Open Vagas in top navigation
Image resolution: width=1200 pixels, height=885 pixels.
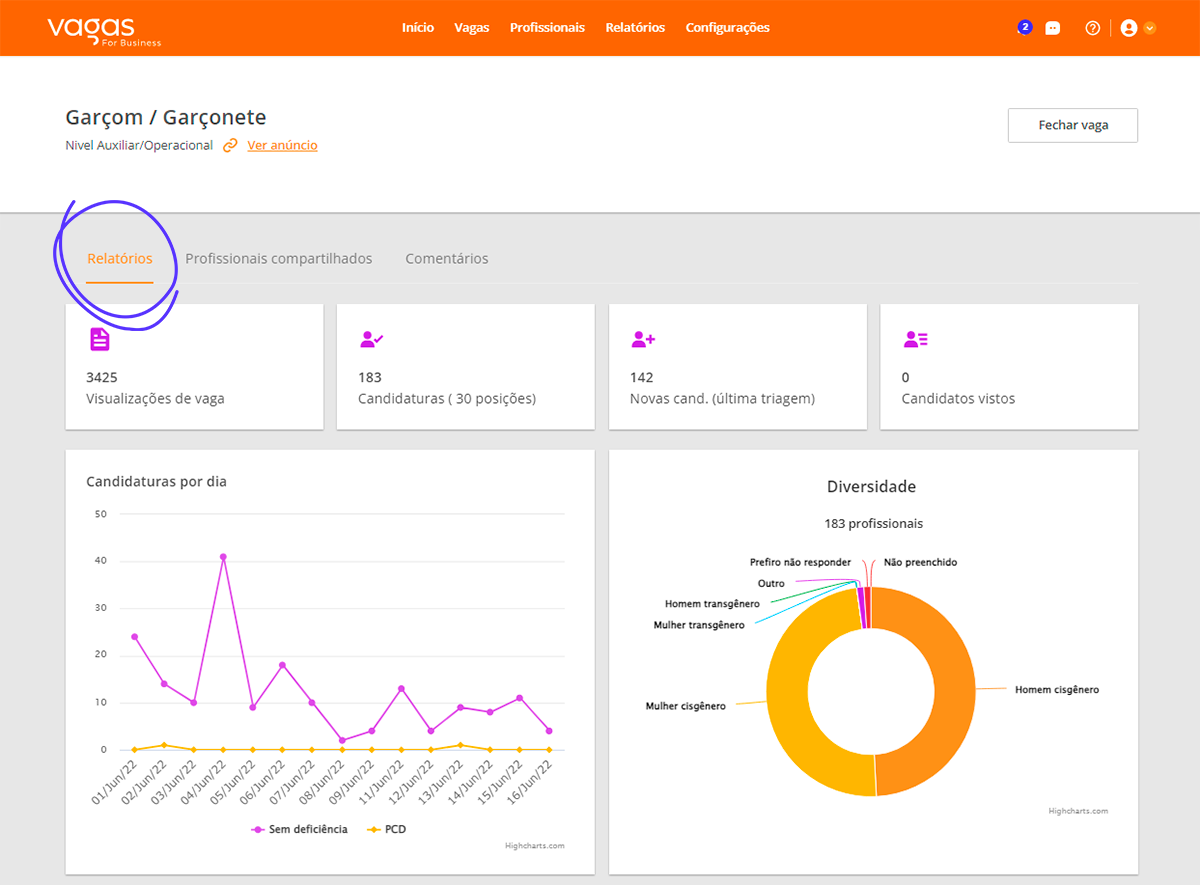[472, 28]
